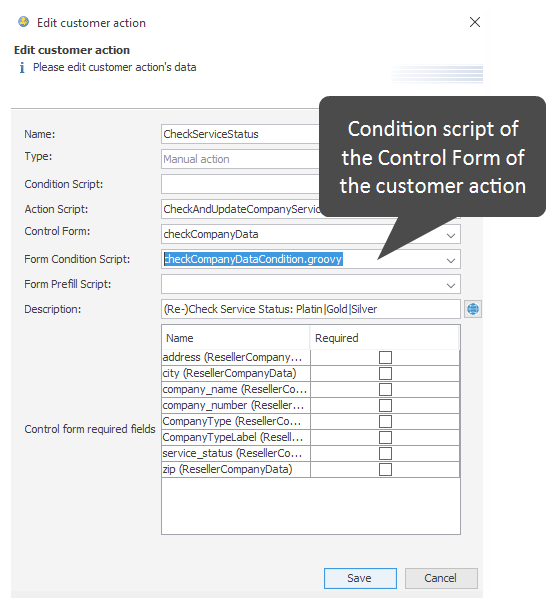
Task: Open the Form Condition Script dropdown
Action: pyautogui.click(x=451, y=260)
